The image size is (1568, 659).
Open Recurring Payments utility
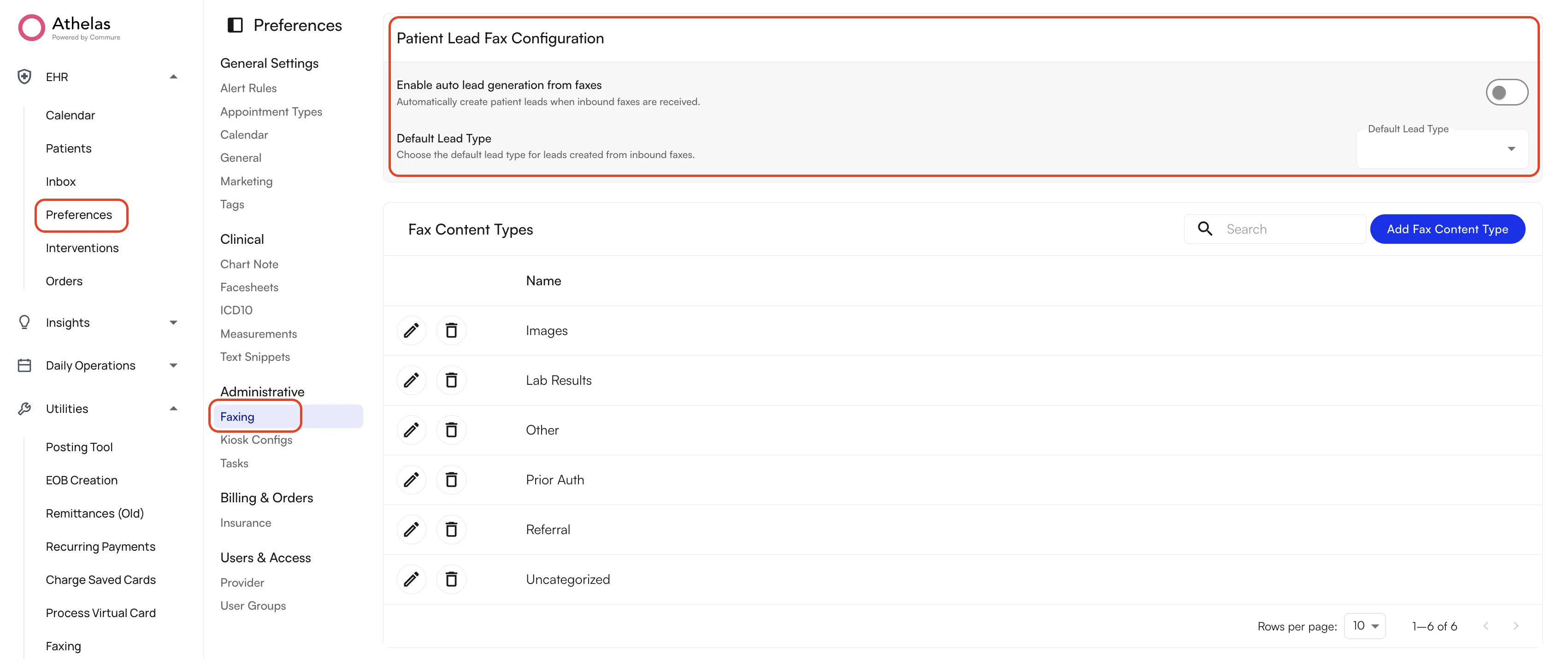tap(100, 547)
